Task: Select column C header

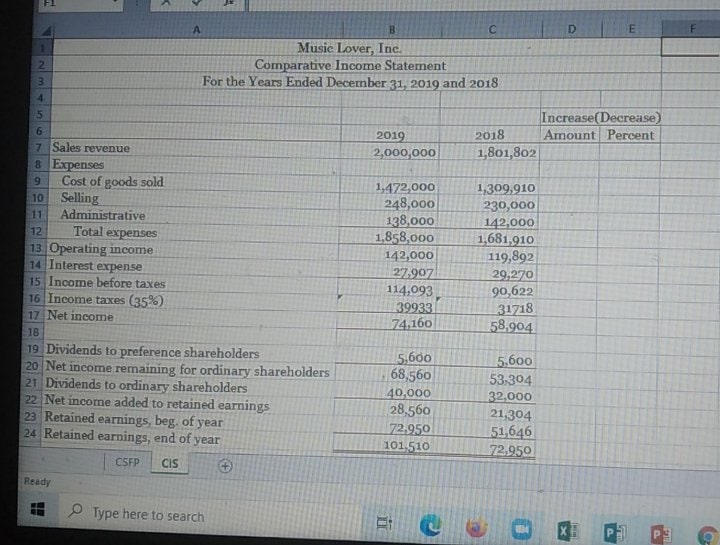Action: 492,30
